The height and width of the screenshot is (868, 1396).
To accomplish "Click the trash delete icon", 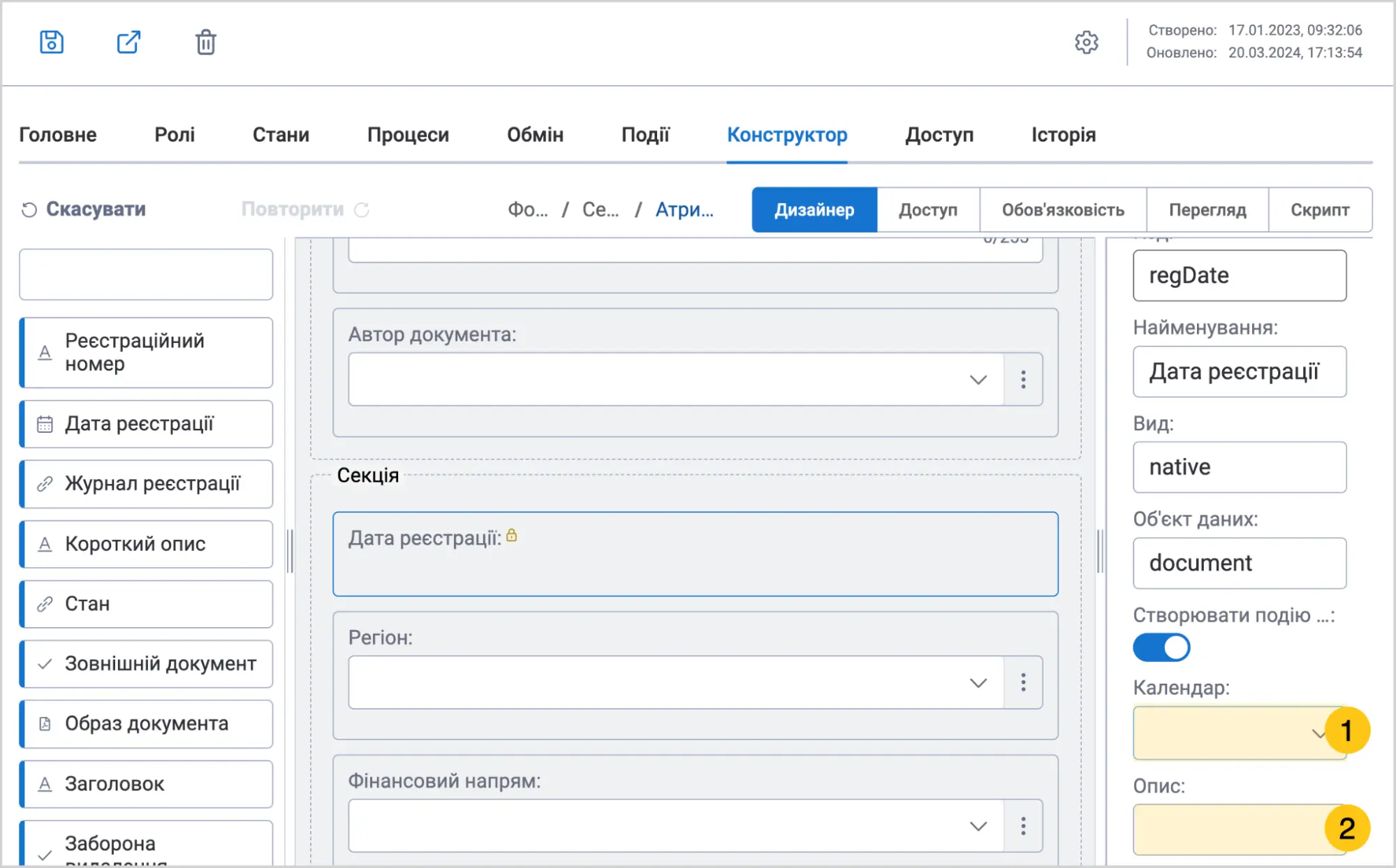I will coord(205,43).
